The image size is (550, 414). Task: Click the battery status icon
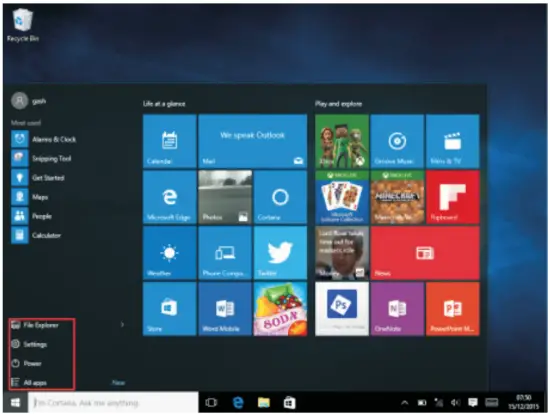[422, 403]
